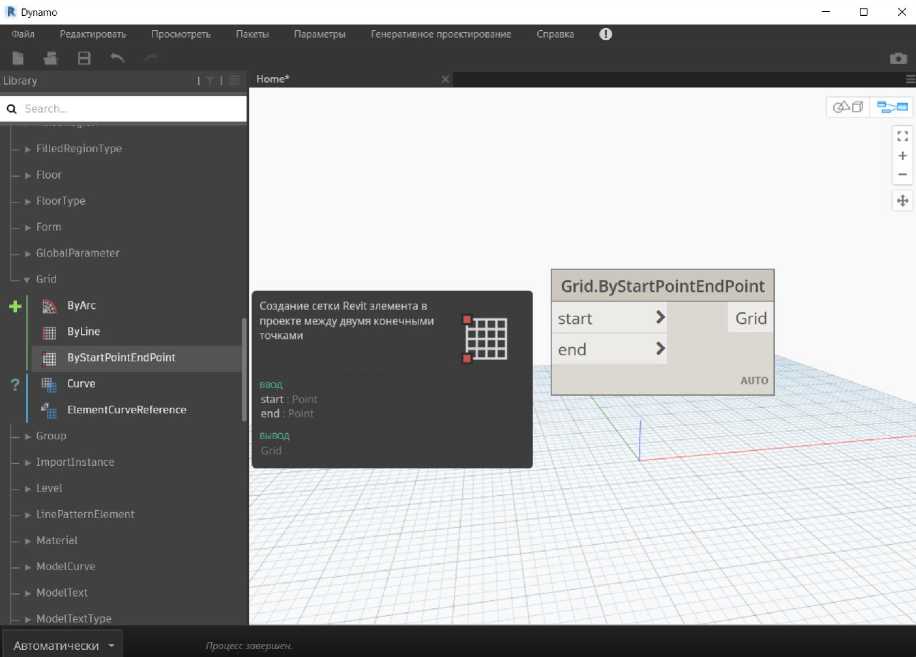916x657 pixels.
Task: Click the Zoom to Fit icon
Action: pyautogui.click(x=902, y=136)
